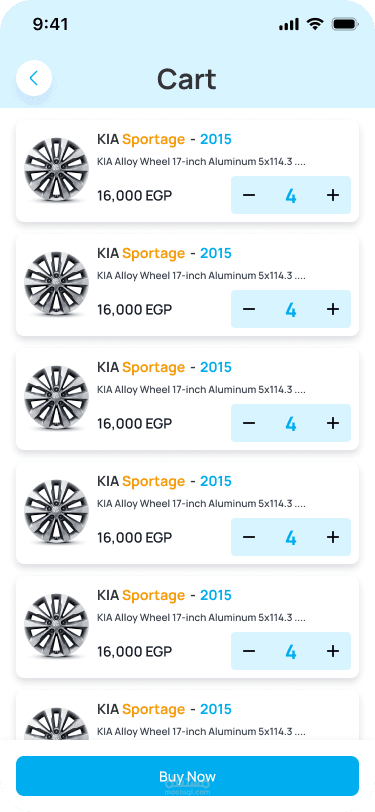Click plus icon on fifth cart item
Image resolution: width=375 pixels, height=812 pixels.
(x=333, y=651)
